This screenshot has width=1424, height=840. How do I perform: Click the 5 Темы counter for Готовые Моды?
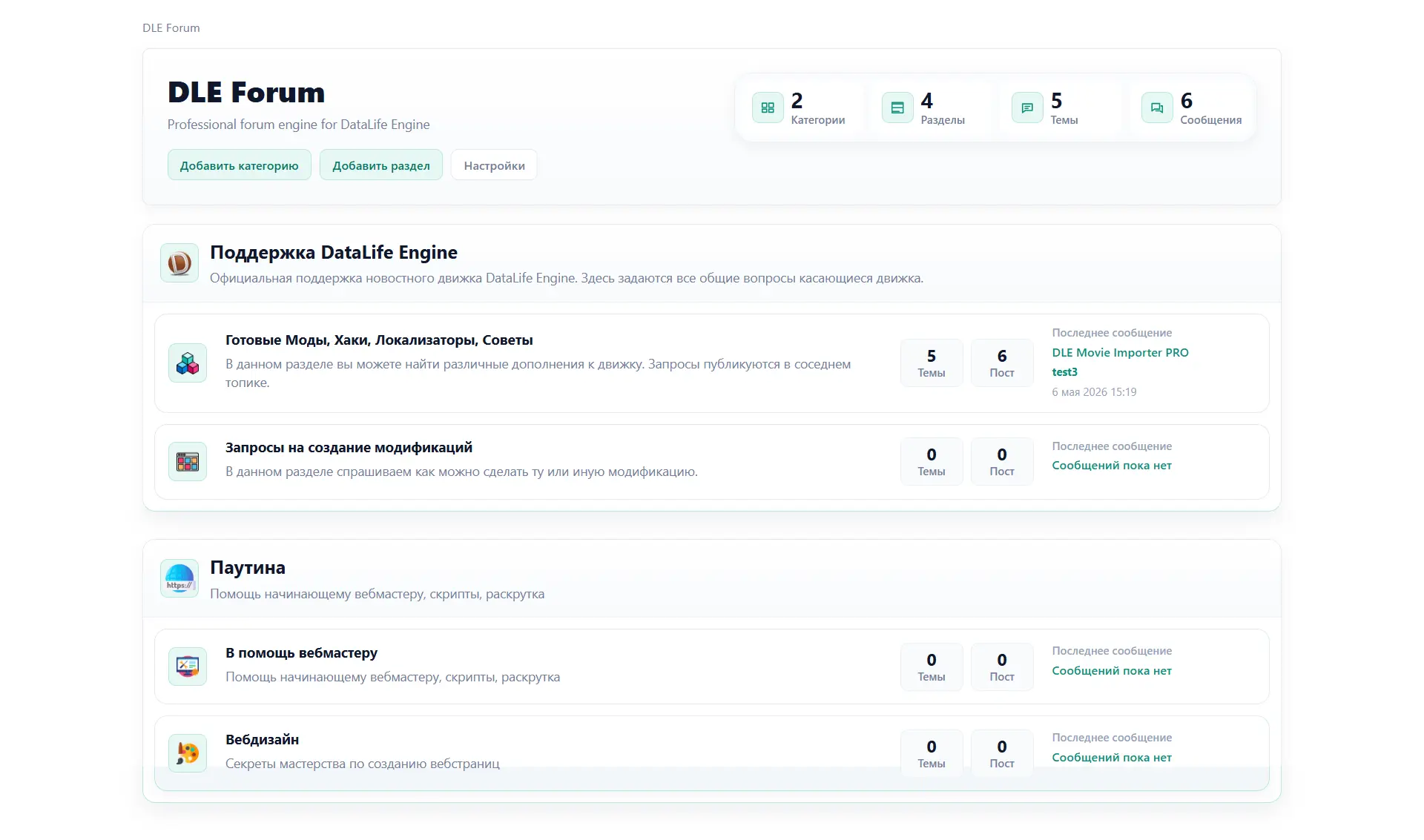pos(932,363)
